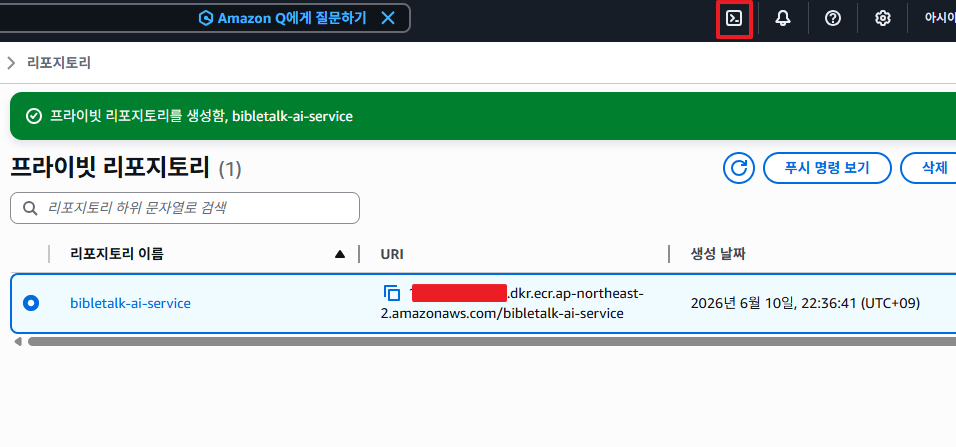Open the notifications bell

[x=783, y=19]
